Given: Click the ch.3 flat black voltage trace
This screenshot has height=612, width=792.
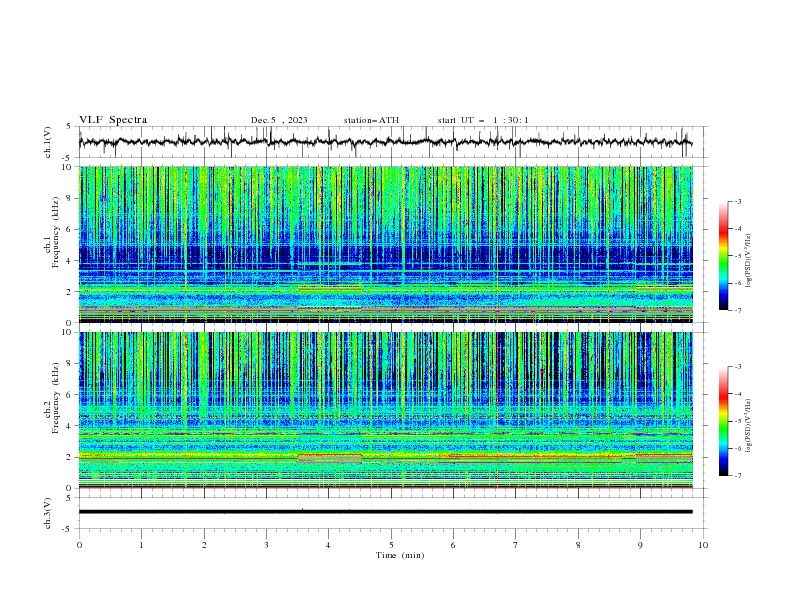Looking at the screenshot, I should 385,512.
